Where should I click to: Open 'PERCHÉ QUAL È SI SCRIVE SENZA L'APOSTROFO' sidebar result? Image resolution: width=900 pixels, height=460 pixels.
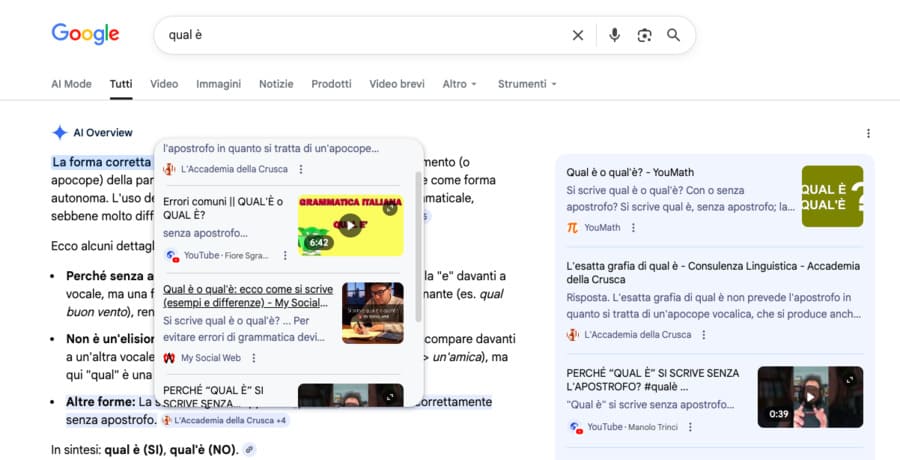653,380
